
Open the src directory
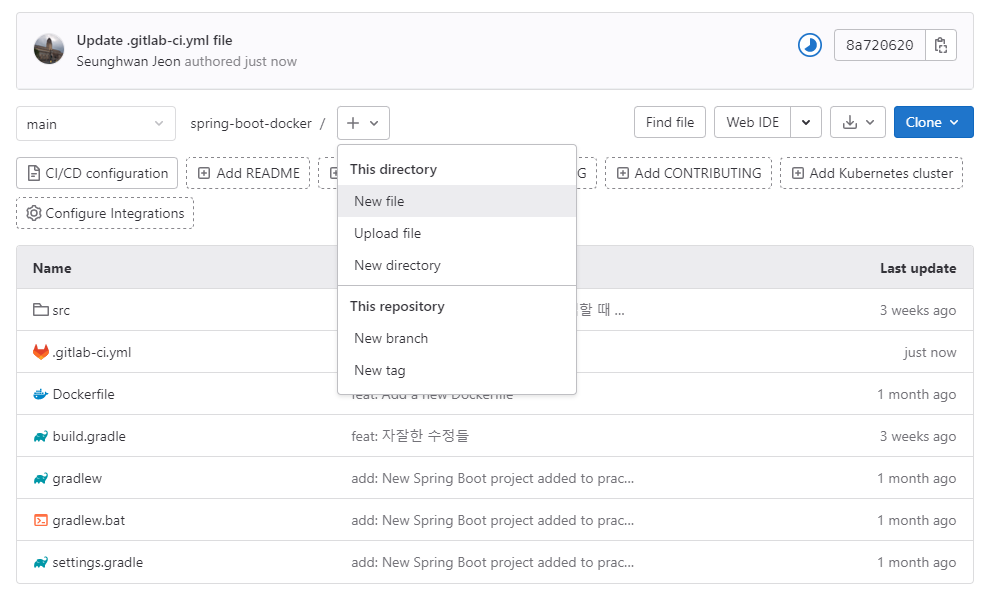61,310
